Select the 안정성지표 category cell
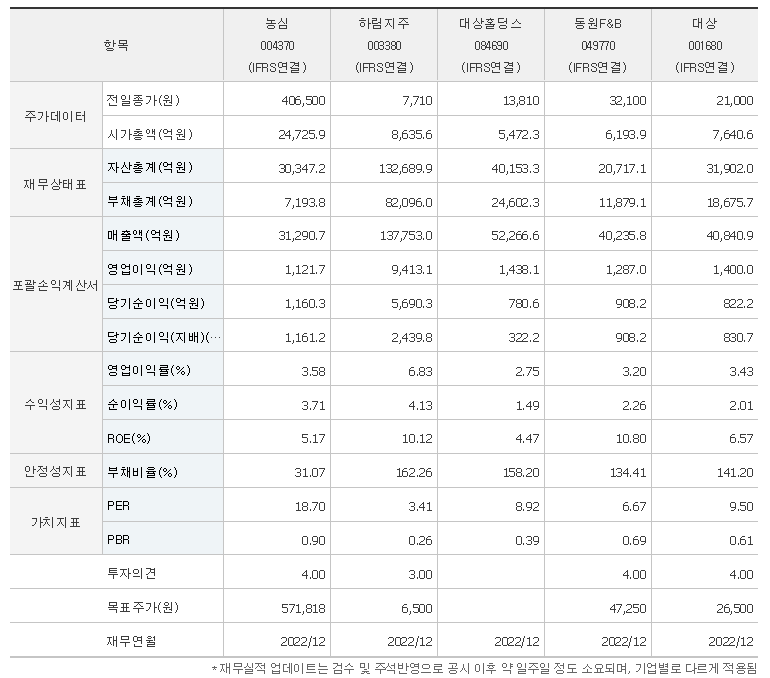Viewport: 770px width, 678px height. pos(56,471)
